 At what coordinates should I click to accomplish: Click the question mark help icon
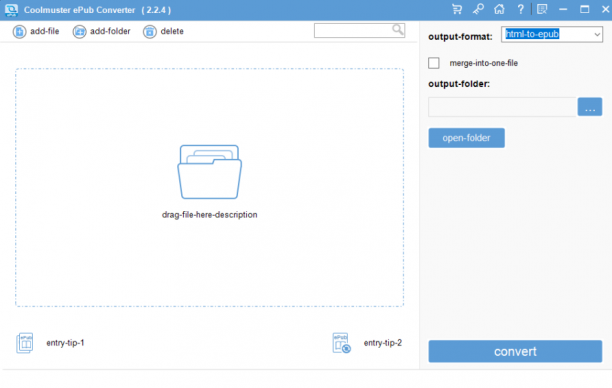520,9
